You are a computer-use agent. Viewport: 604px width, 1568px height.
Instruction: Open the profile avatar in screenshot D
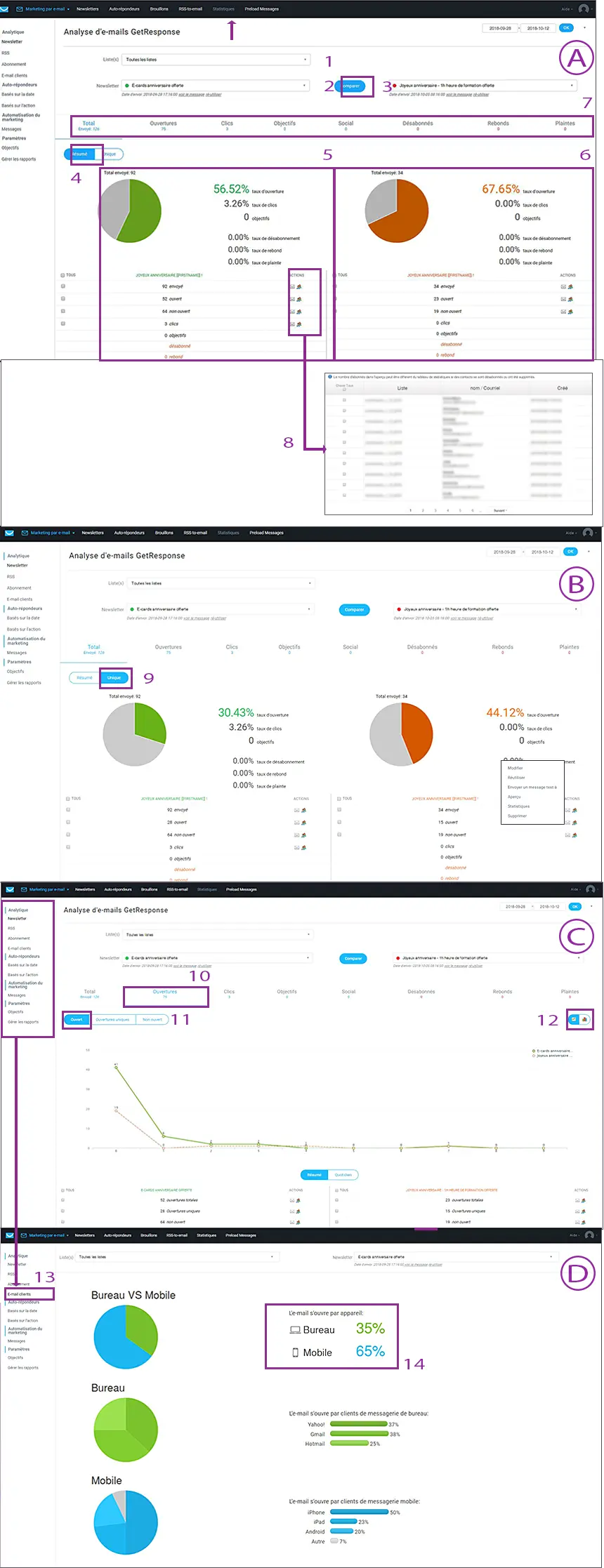coord(589,1235)
